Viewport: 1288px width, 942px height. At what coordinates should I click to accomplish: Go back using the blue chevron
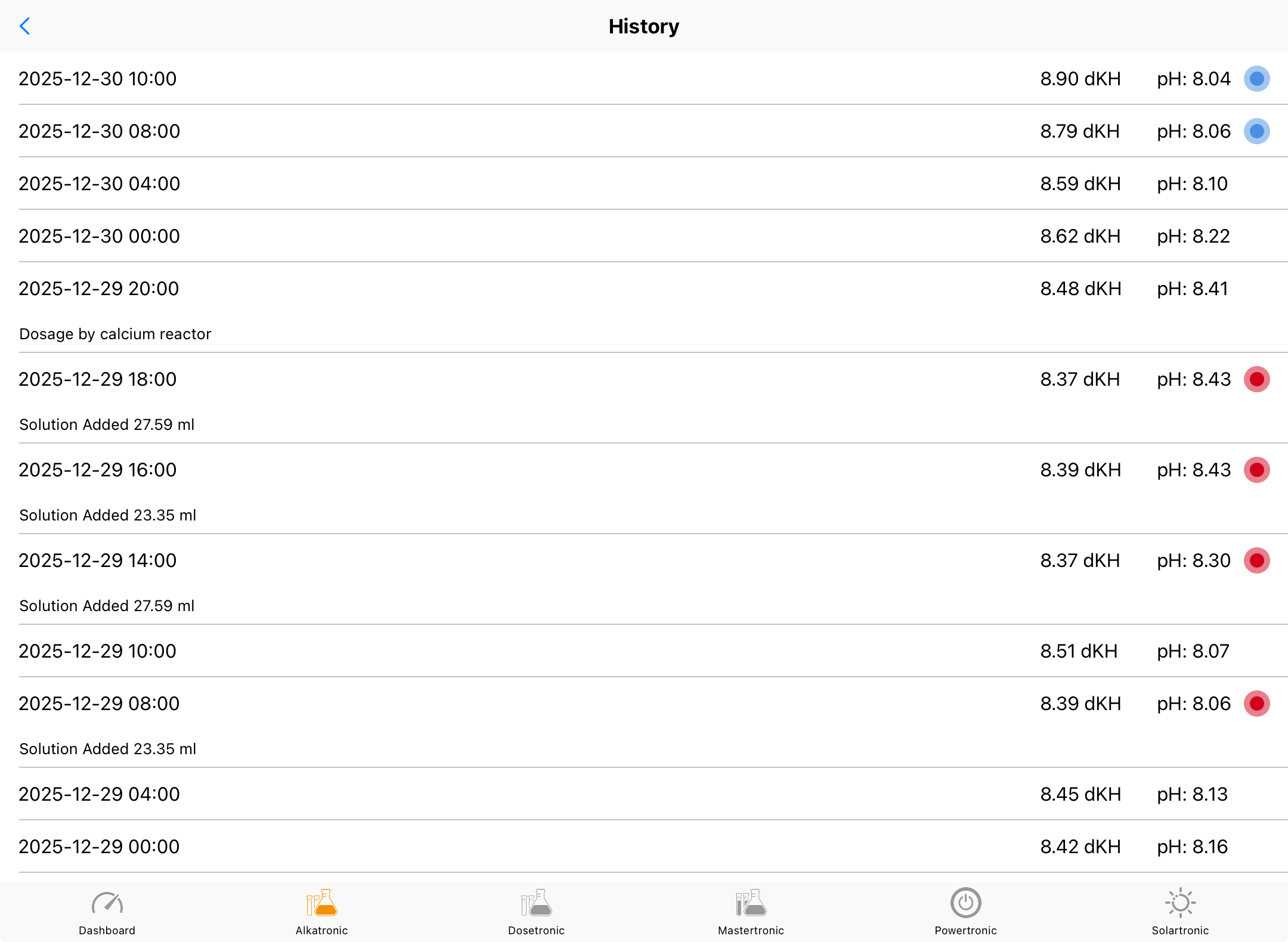(x=25, y=26)
